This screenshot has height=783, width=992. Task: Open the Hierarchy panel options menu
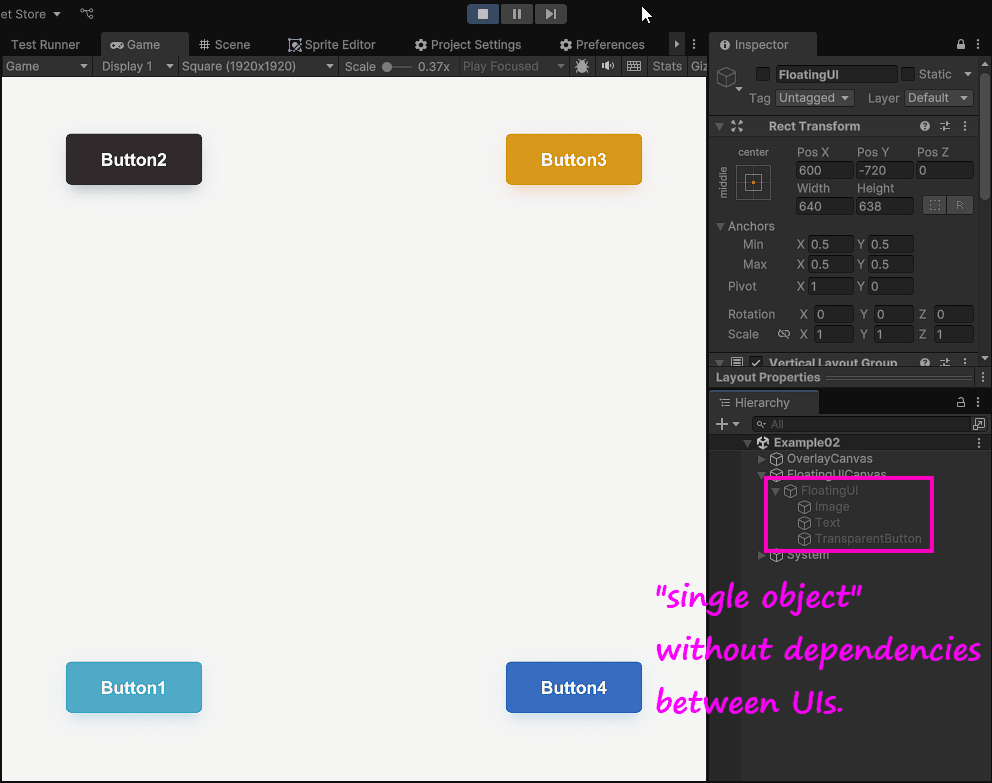tap(978, 402)
